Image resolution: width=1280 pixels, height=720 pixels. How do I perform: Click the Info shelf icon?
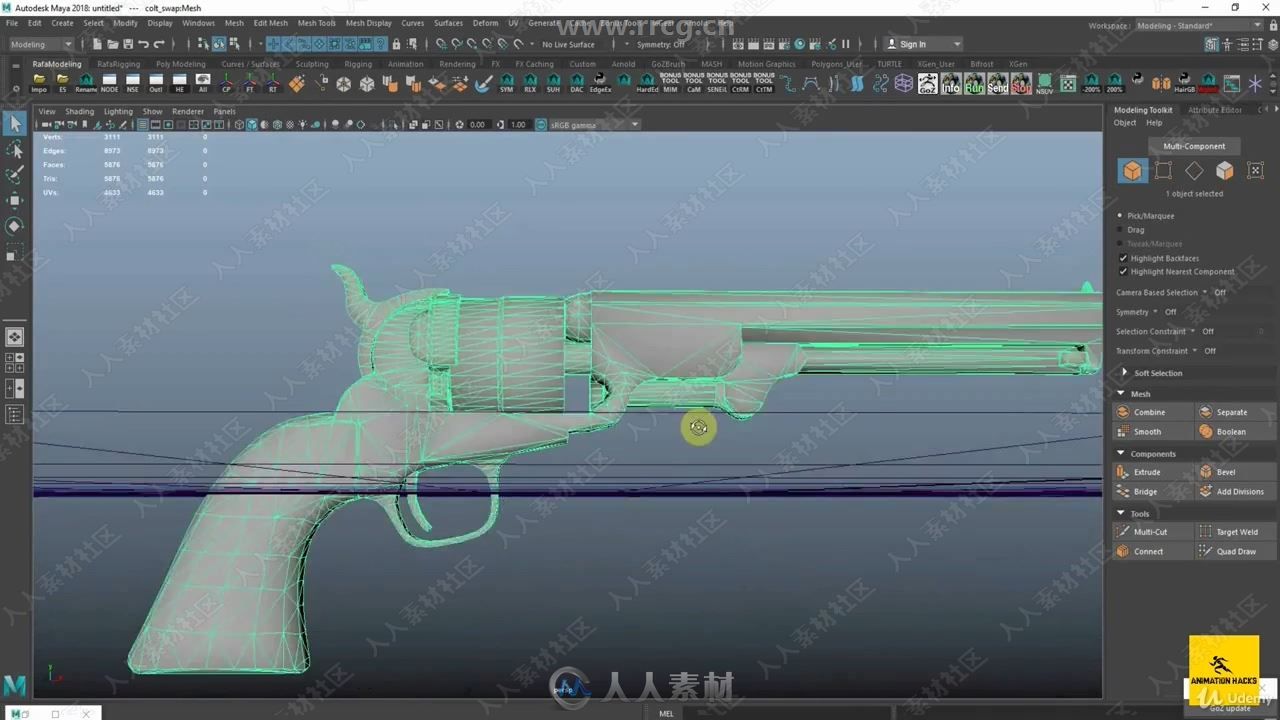point(950,84)
